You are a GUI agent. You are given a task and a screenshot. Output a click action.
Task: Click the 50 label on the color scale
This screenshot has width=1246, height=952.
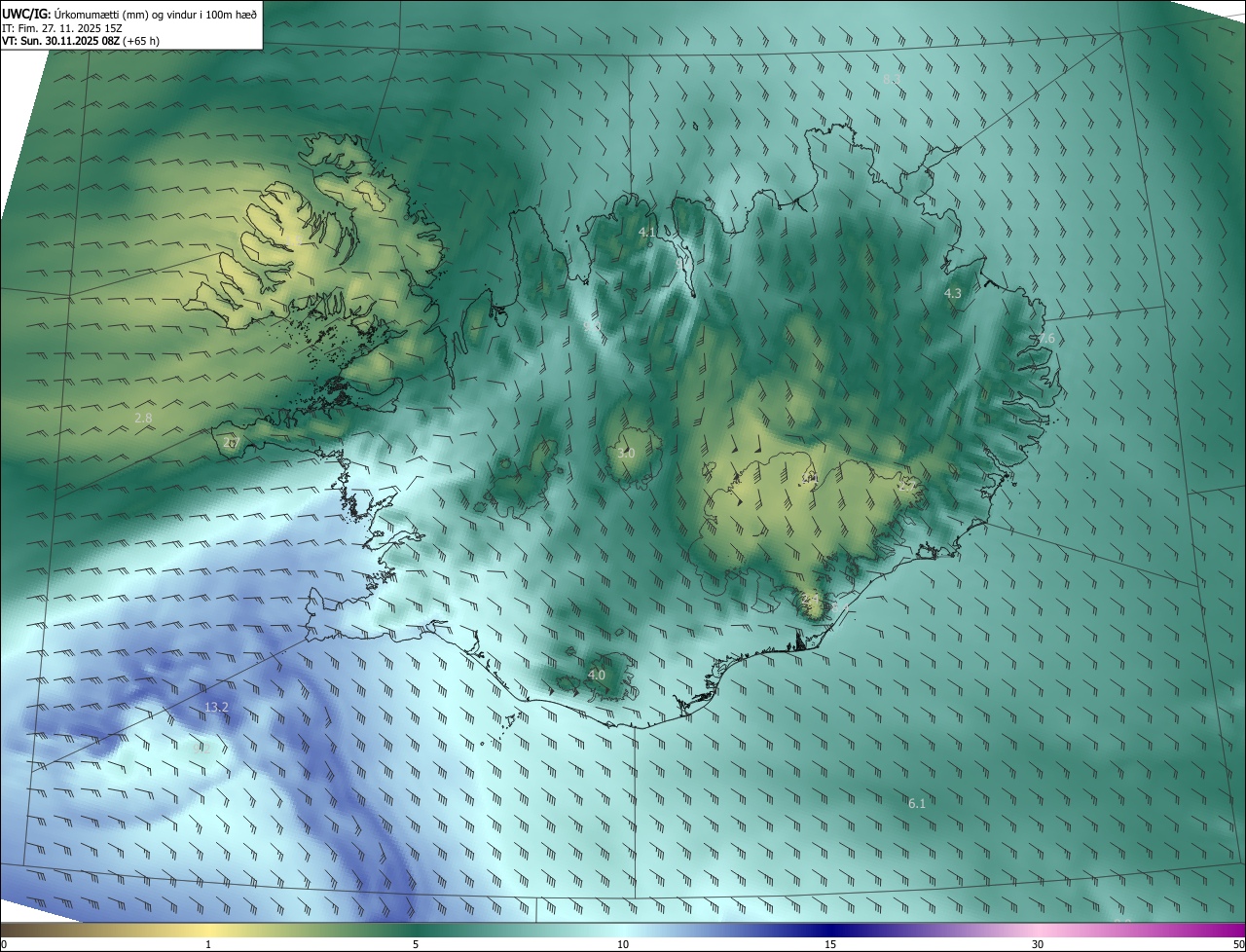(1238, 944)
